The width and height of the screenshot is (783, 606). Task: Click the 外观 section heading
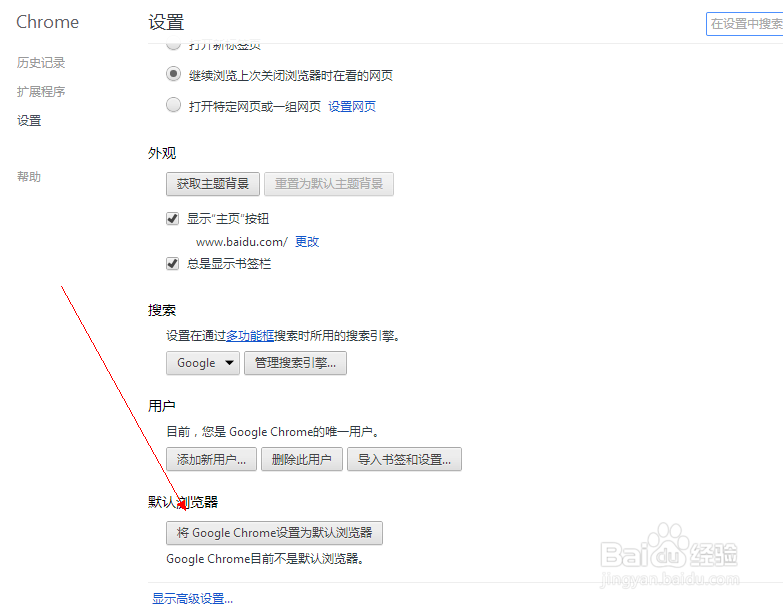coord(162,153)
